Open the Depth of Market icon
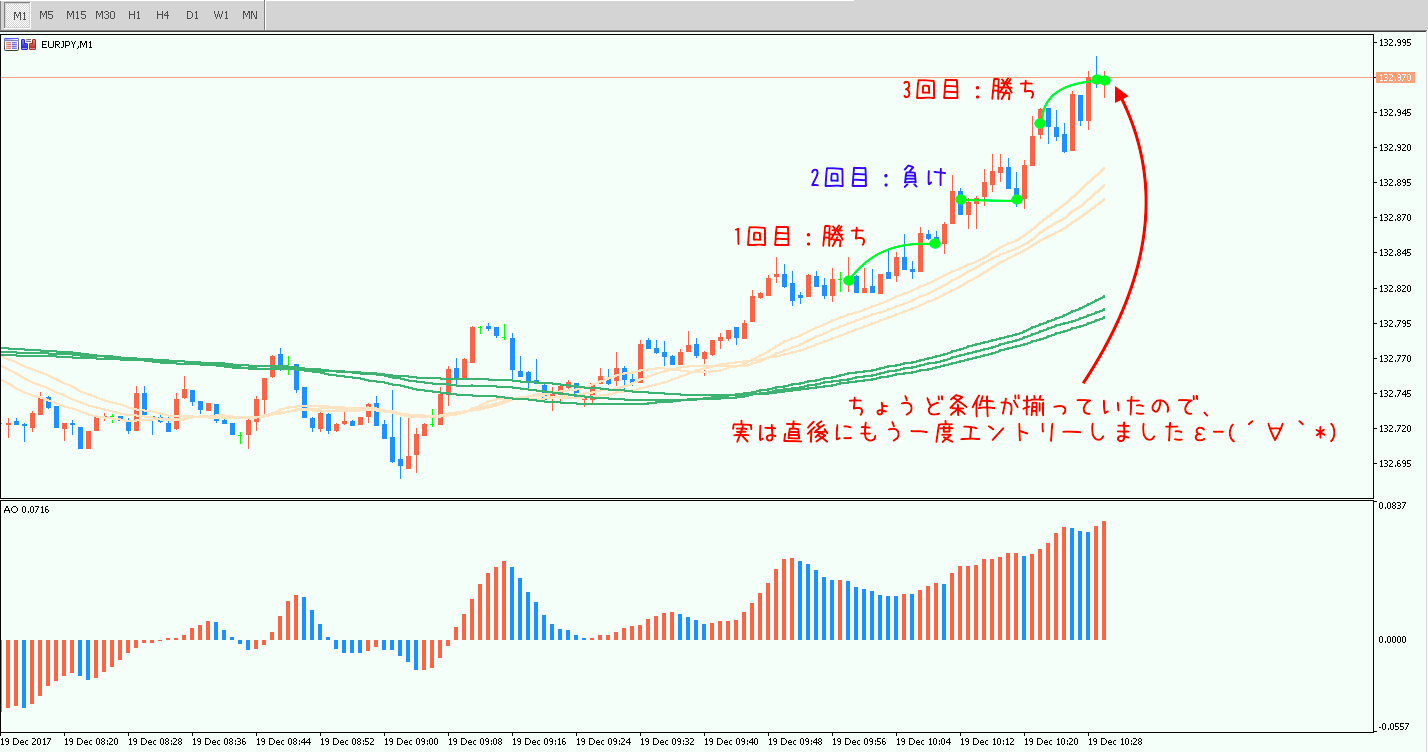Image resolution: width=1428 pixels, height=752 pixels. click(9, 44)
